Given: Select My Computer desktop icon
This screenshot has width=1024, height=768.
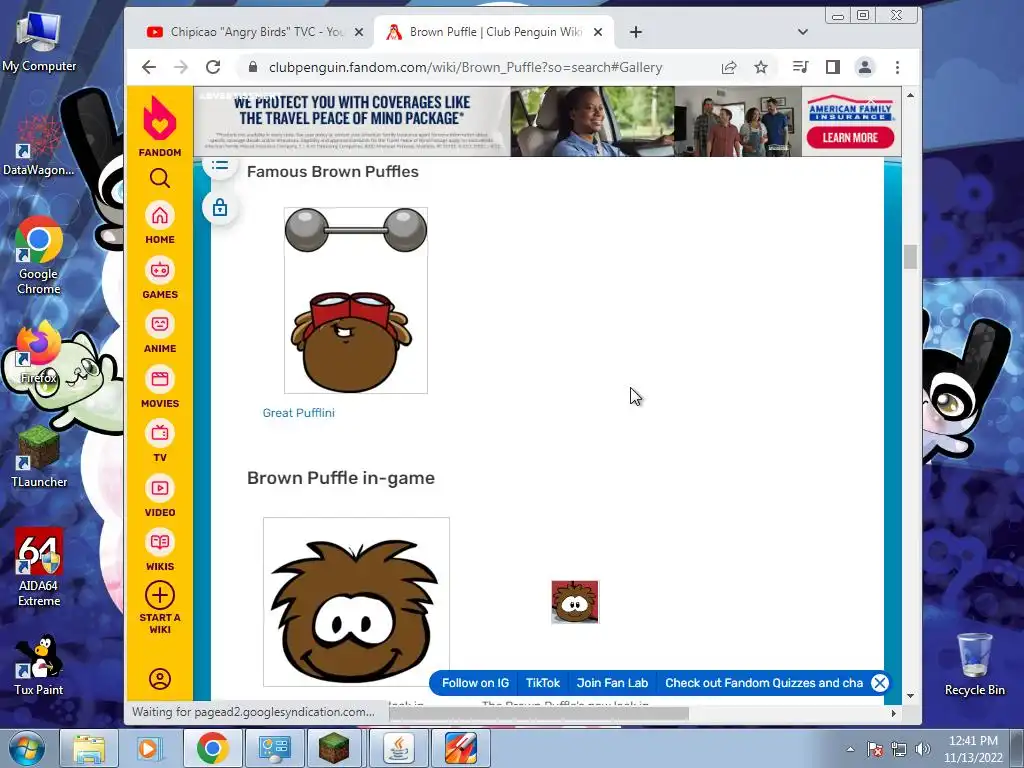Looking at the screenshot, I should pyautogui.click(x=39, y=42).
